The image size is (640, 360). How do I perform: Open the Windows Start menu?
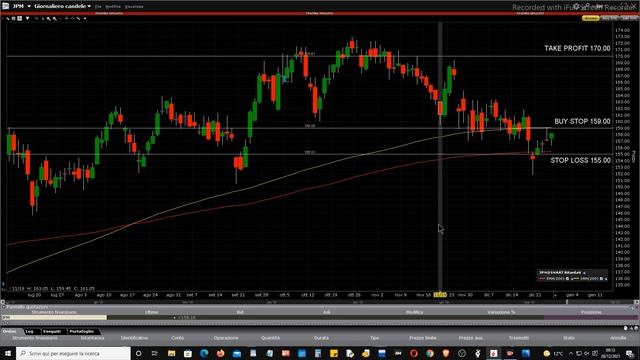click(x=8, y=353)
